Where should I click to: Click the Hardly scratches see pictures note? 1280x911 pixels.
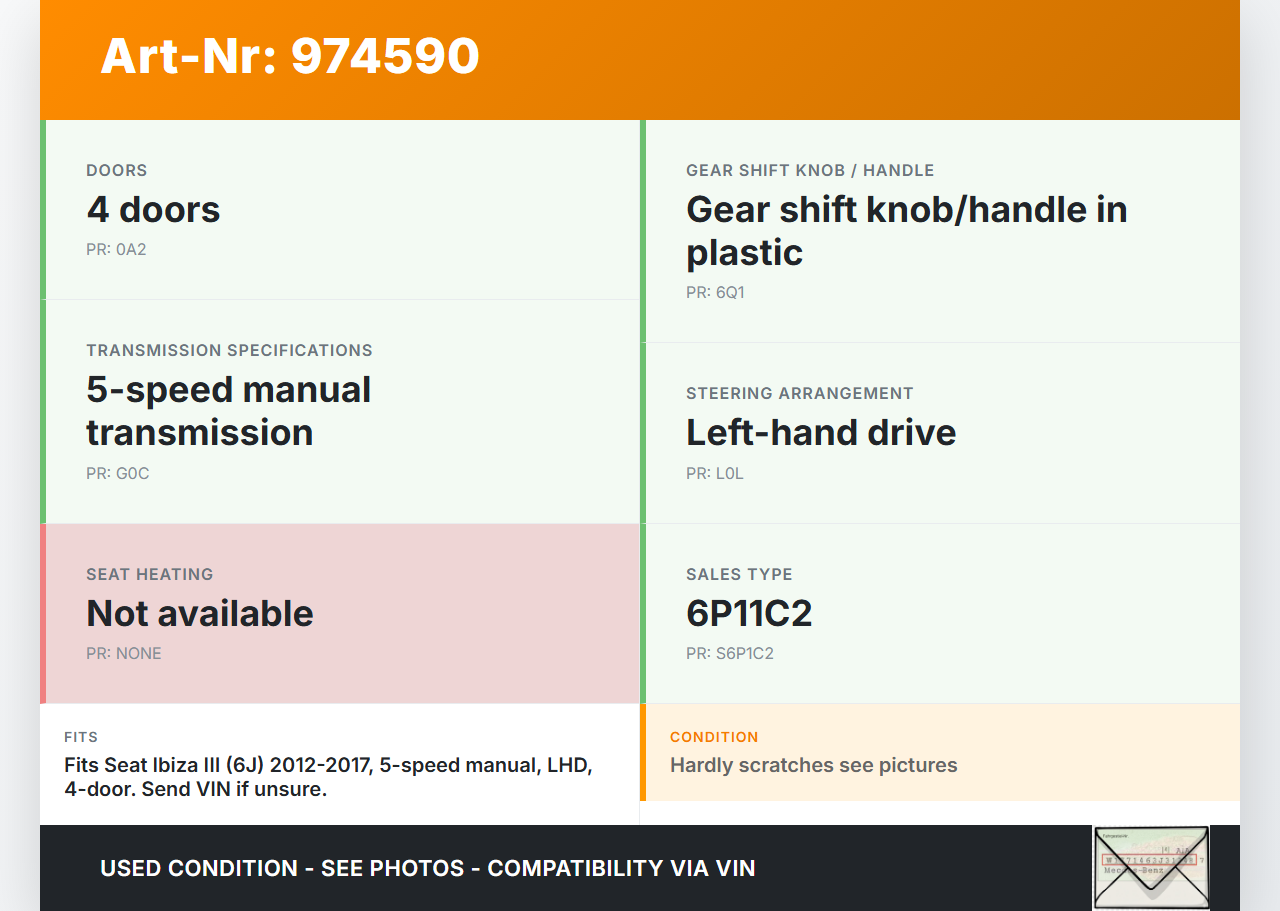(813, 766)
